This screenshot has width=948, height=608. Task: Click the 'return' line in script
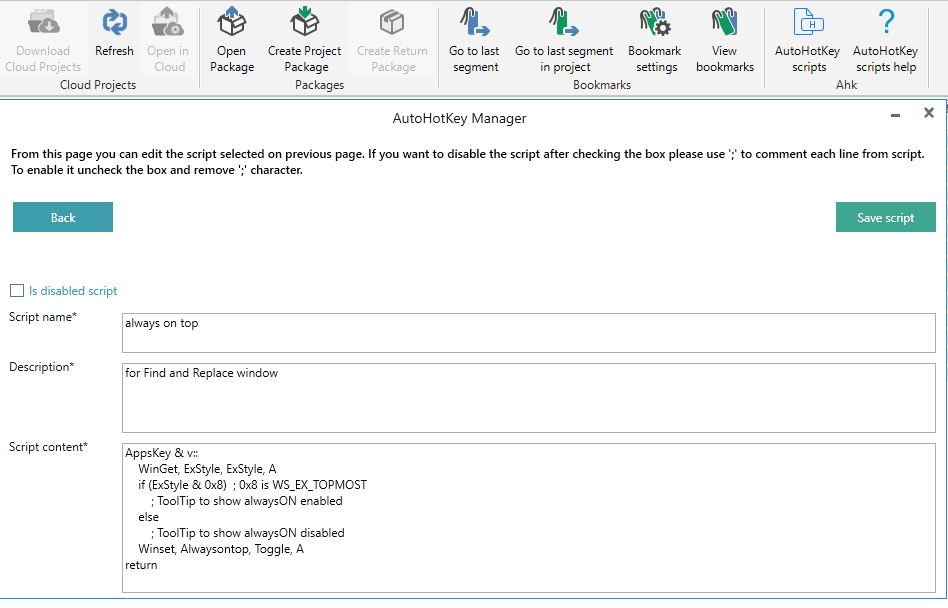(x=141, y=565)
